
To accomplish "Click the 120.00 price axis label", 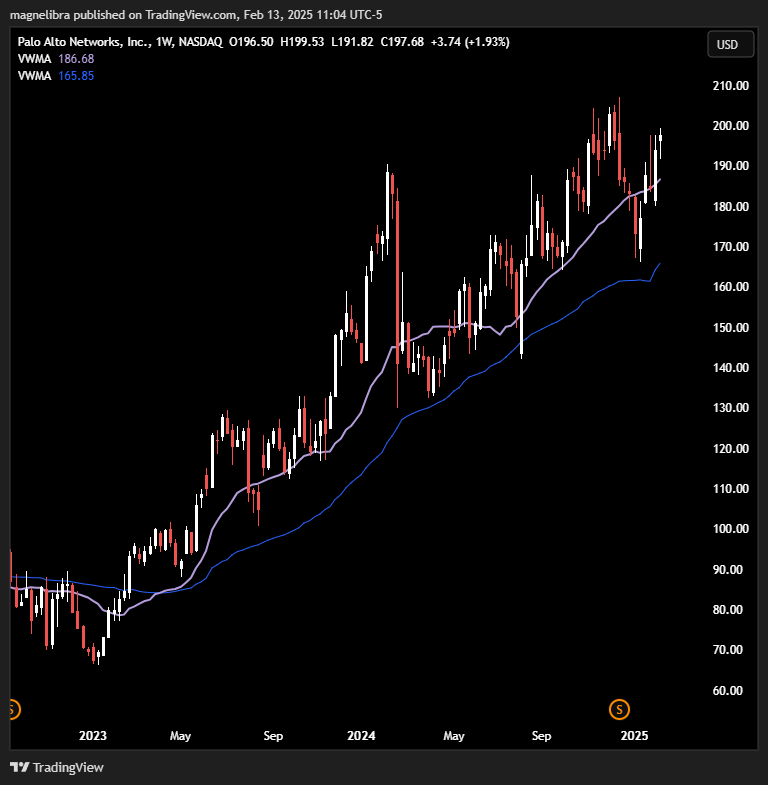I will pyautogui.click(x=730, y=449).
